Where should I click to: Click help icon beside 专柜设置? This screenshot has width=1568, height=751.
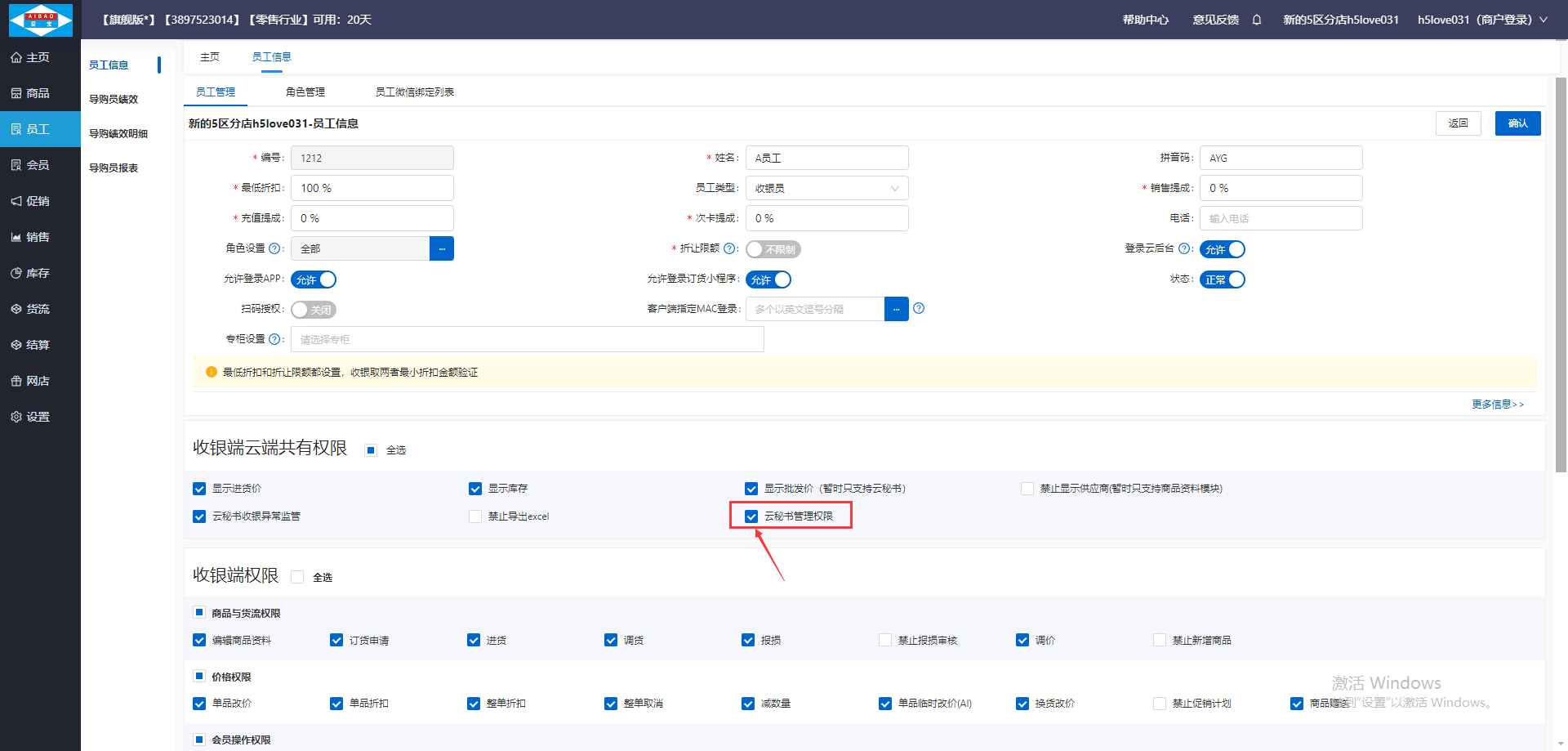[x=274, y=339]
